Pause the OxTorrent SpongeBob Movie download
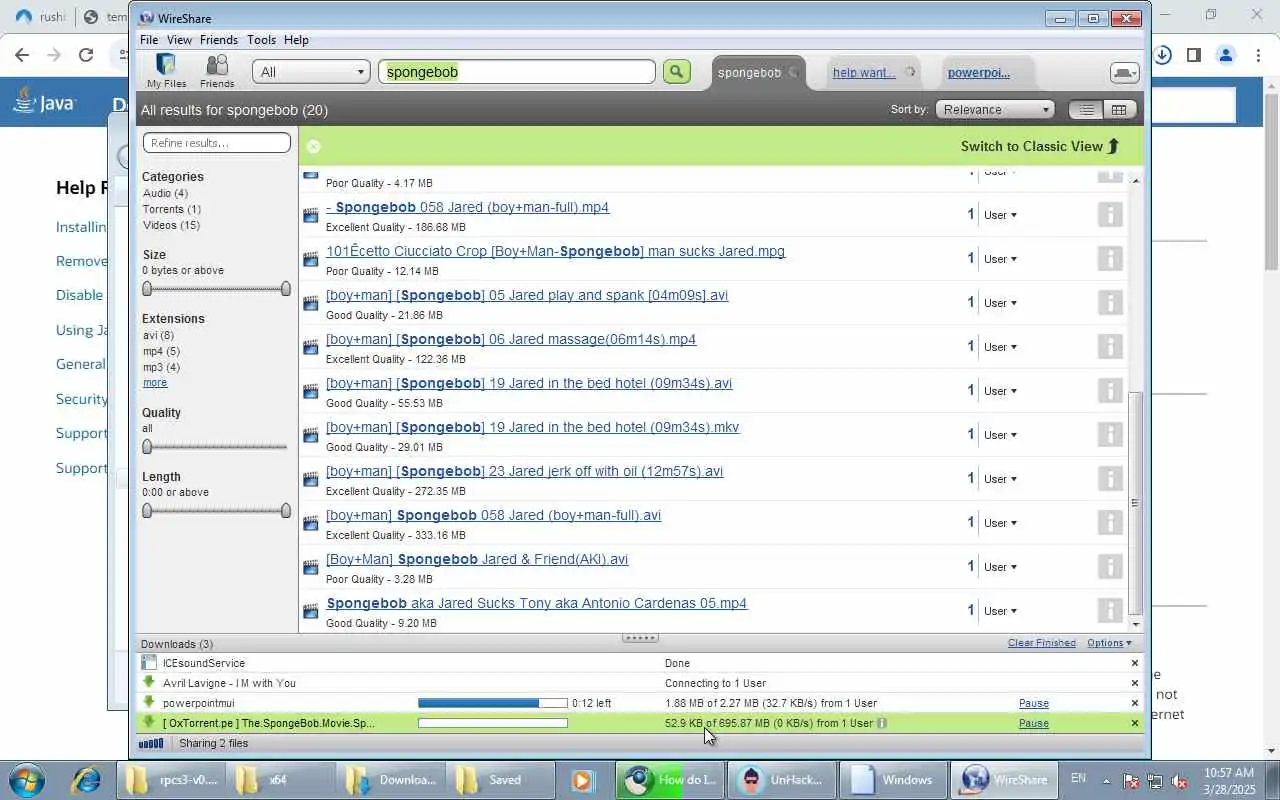This screenshot has height=800, width=1280. (x=1034, y=723)
